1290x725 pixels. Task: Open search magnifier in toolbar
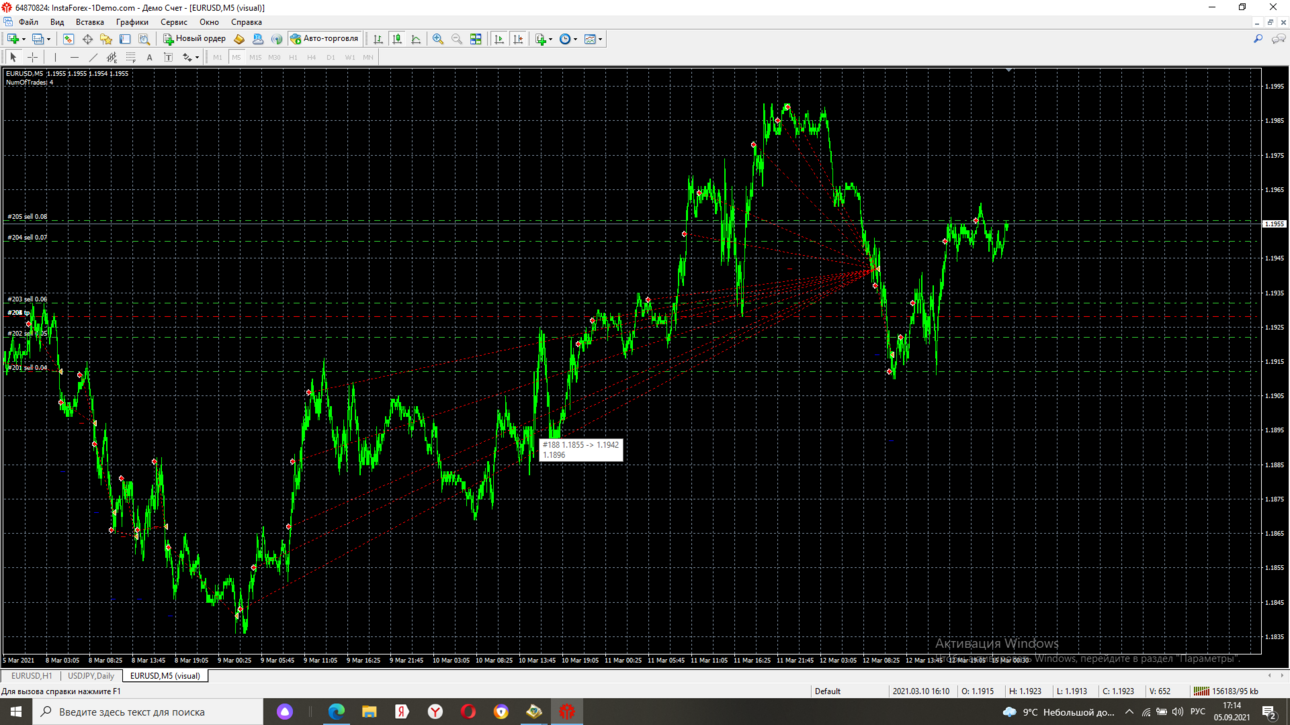(x=1258, y=39)
